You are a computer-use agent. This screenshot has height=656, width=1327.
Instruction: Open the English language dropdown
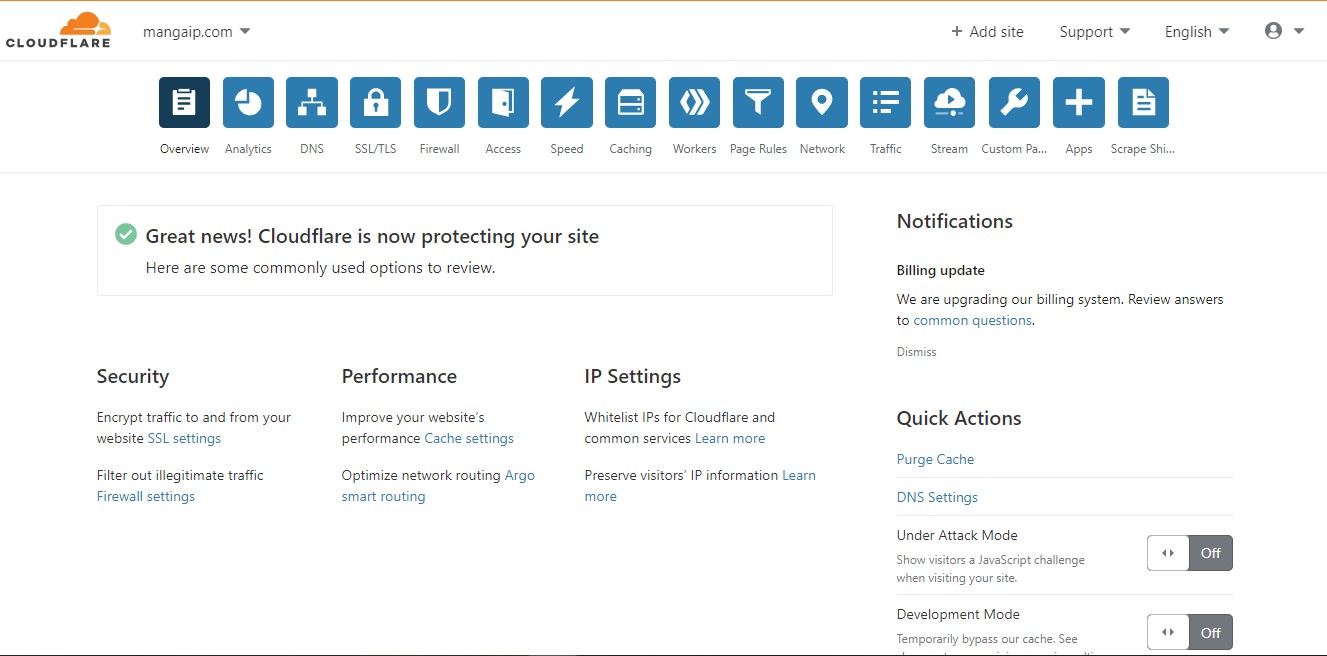pos(1197,31)
